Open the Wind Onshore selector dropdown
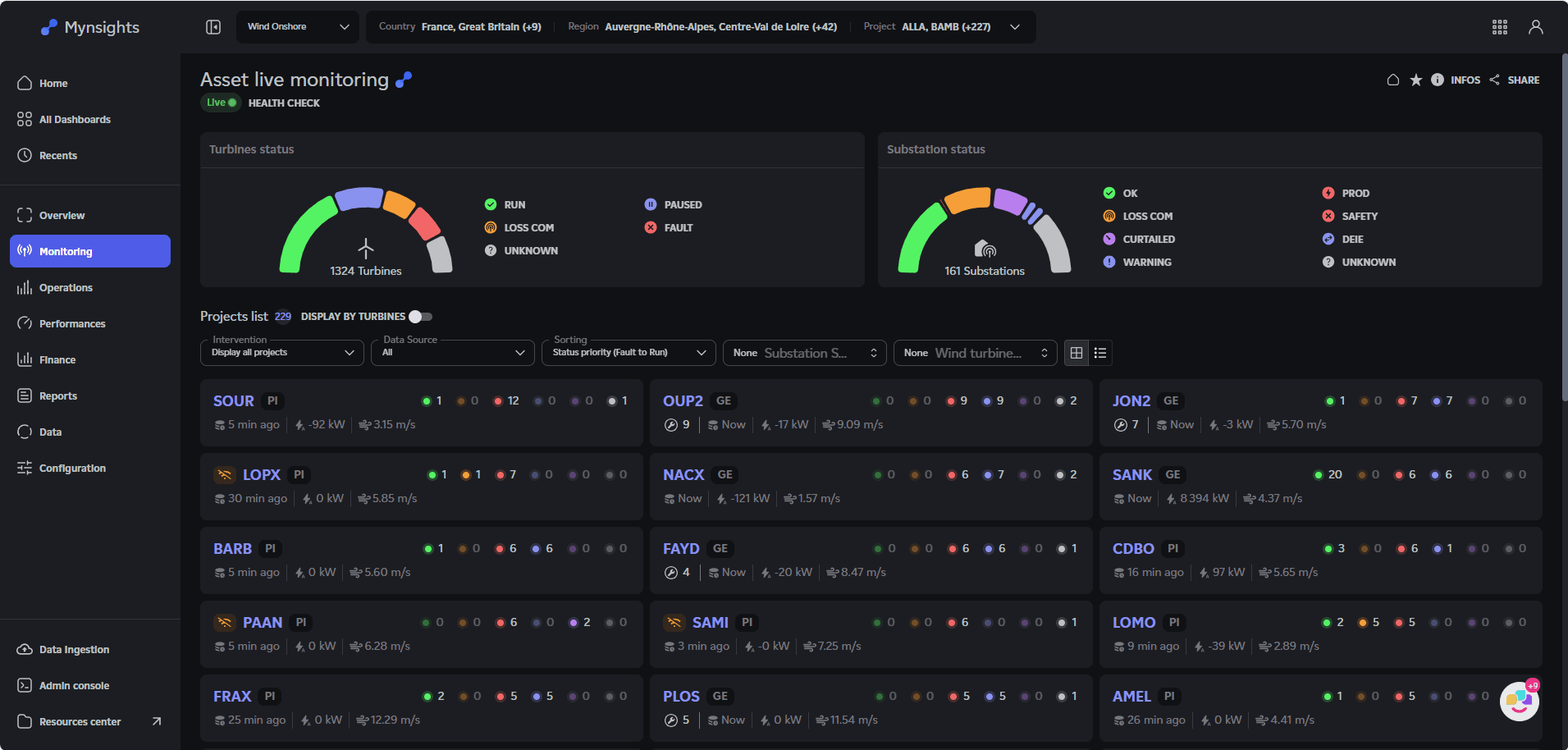 pyautogui.click(x=297, y=26)
